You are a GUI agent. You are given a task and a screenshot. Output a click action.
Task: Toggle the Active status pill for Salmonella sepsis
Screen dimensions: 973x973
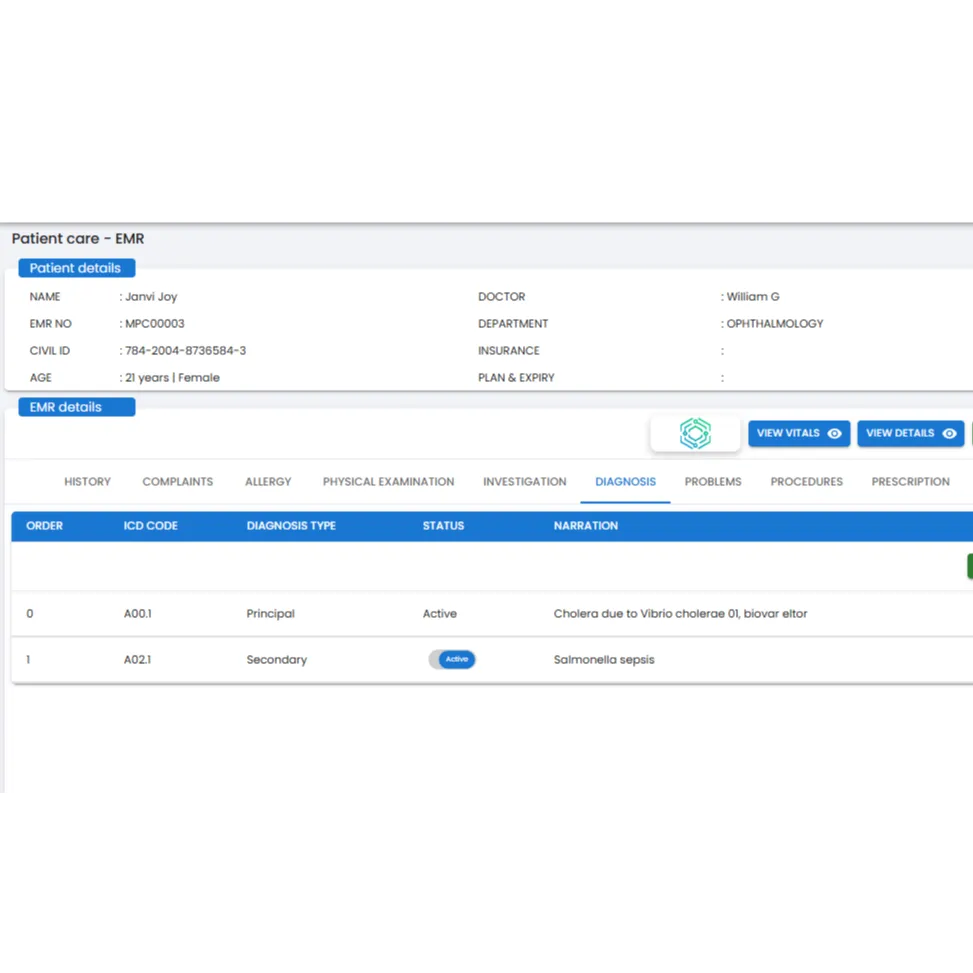(452, 659)
